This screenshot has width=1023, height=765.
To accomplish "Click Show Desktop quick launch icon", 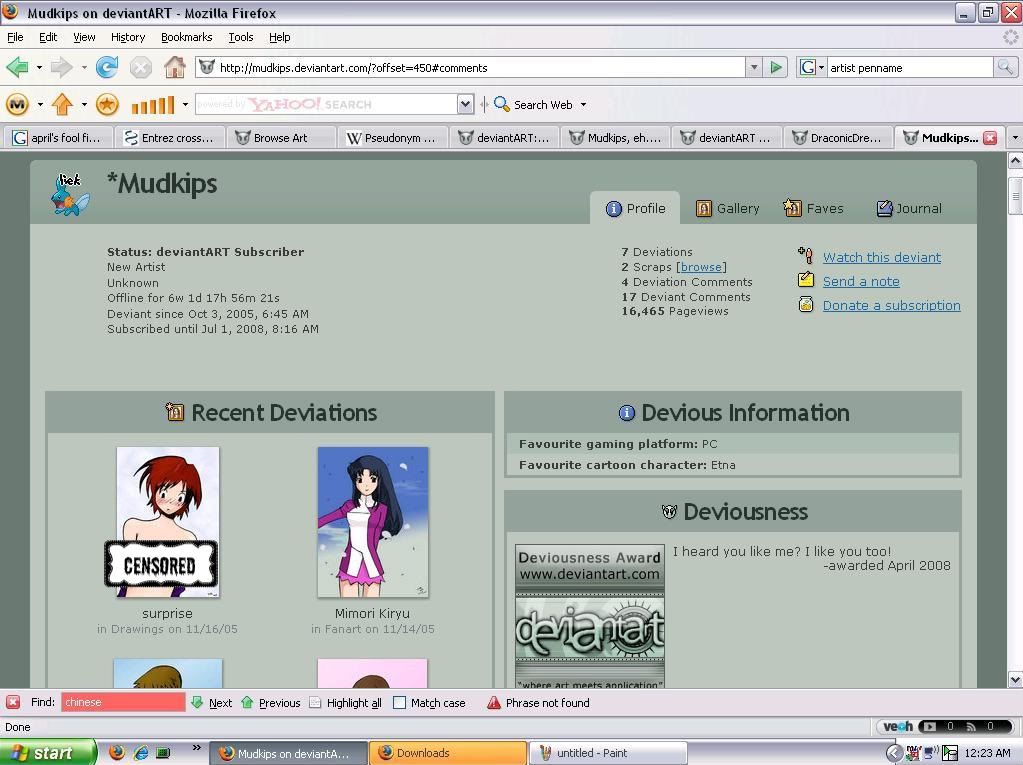I will [163, 753].
